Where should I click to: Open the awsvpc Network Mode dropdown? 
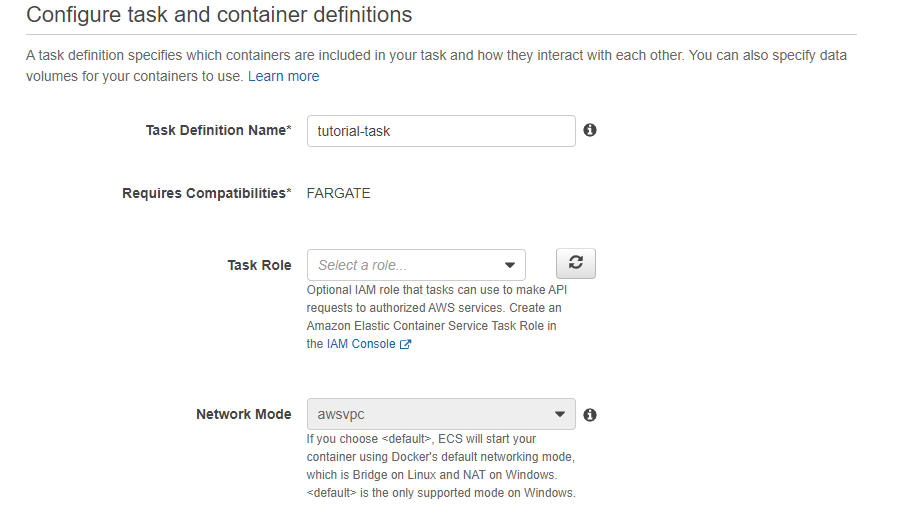(x=441, y=414)
